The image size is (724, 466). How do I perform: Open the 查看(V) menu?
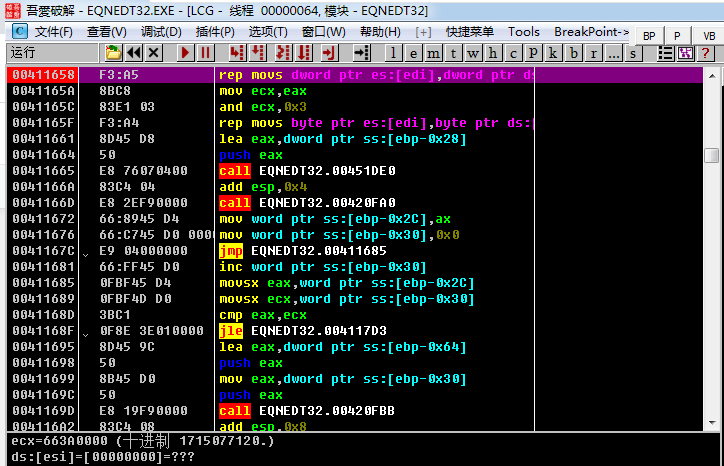tap(107, 32)
